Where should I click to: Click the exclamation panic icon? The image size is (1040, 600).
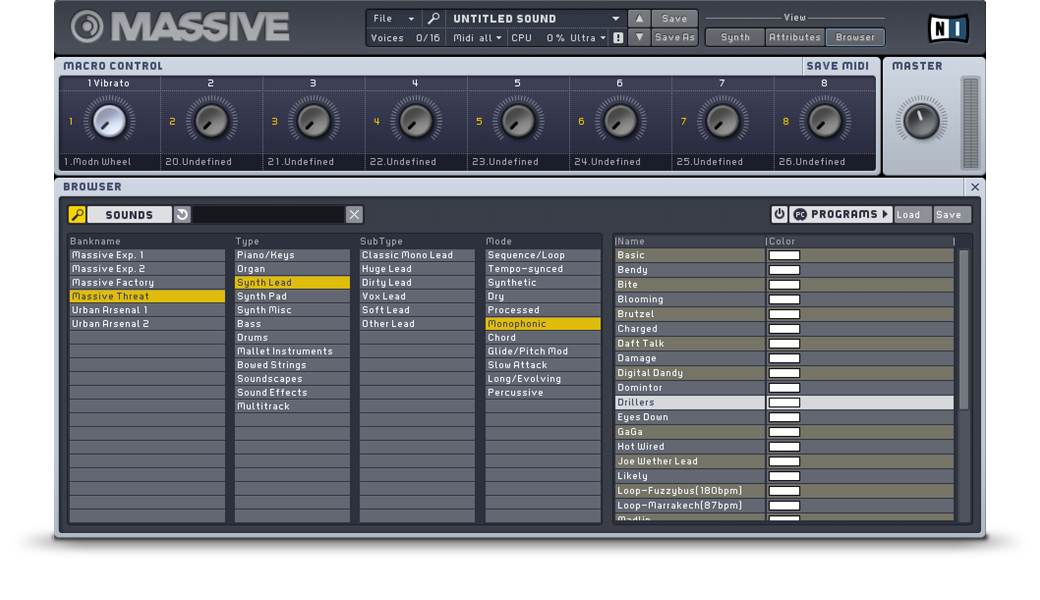pyautogui.click(x=618, y=38)
